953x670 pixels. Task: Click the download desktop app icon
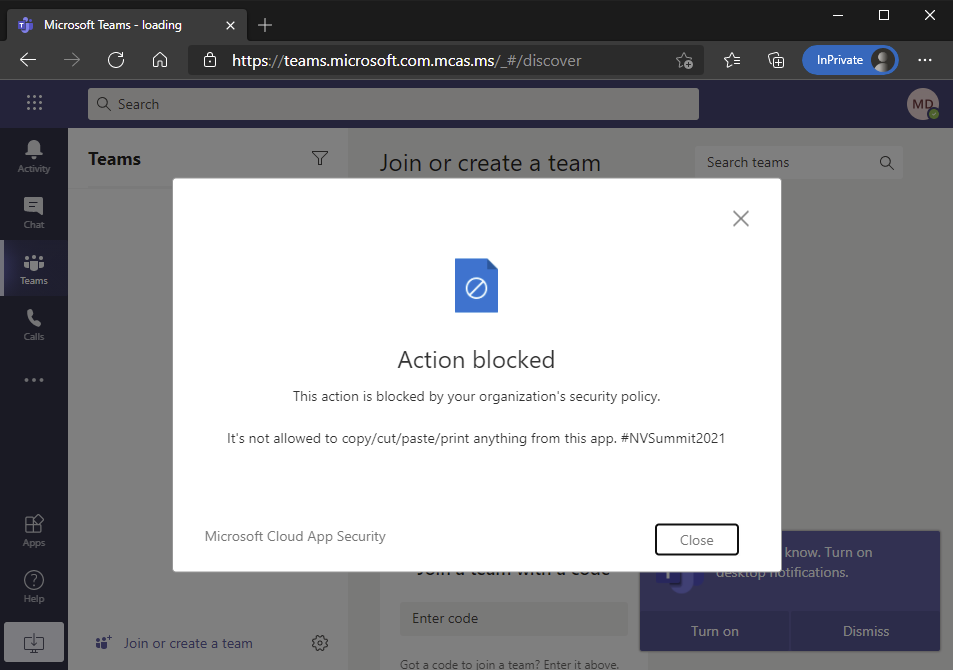tap(34, 642)
